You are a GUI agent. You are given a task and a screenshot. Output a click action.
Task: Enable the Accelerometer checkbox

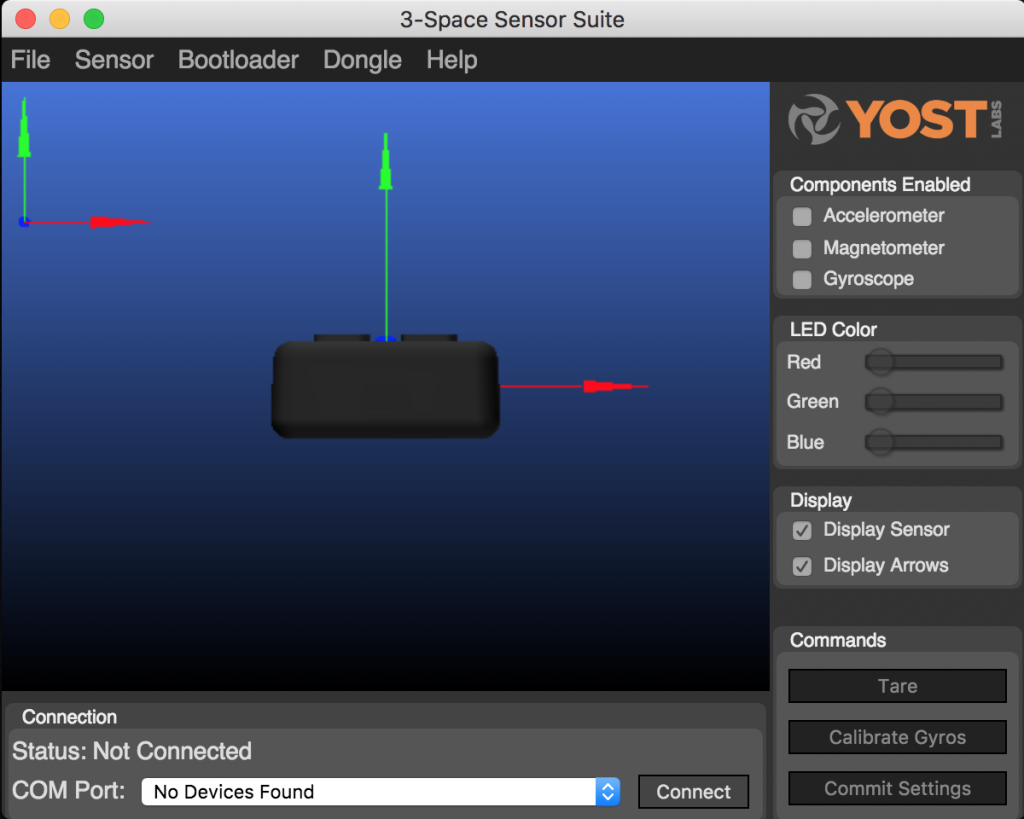pos(802,216)
